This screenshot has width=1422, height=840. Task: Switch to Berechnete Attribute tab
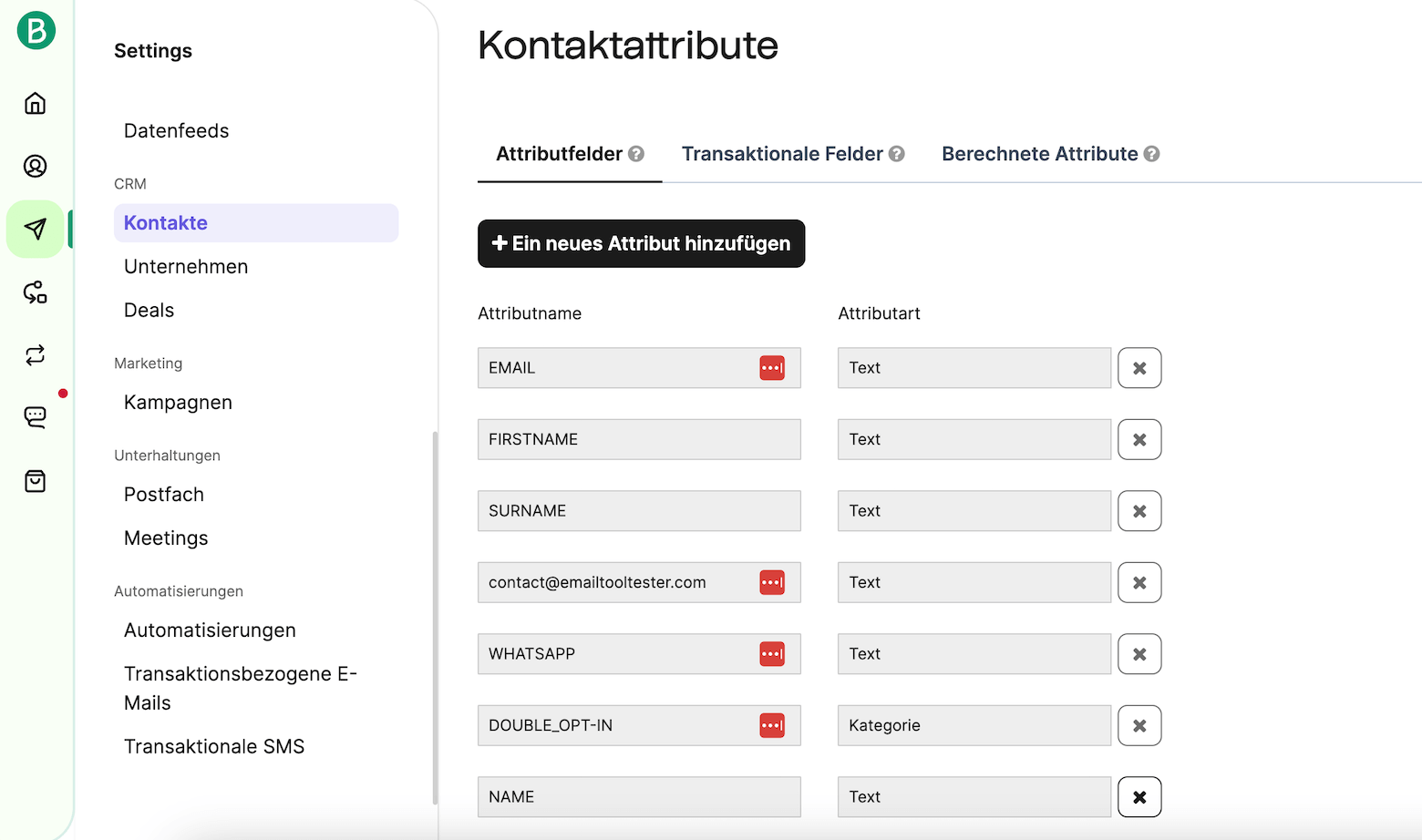(1039, 154)
